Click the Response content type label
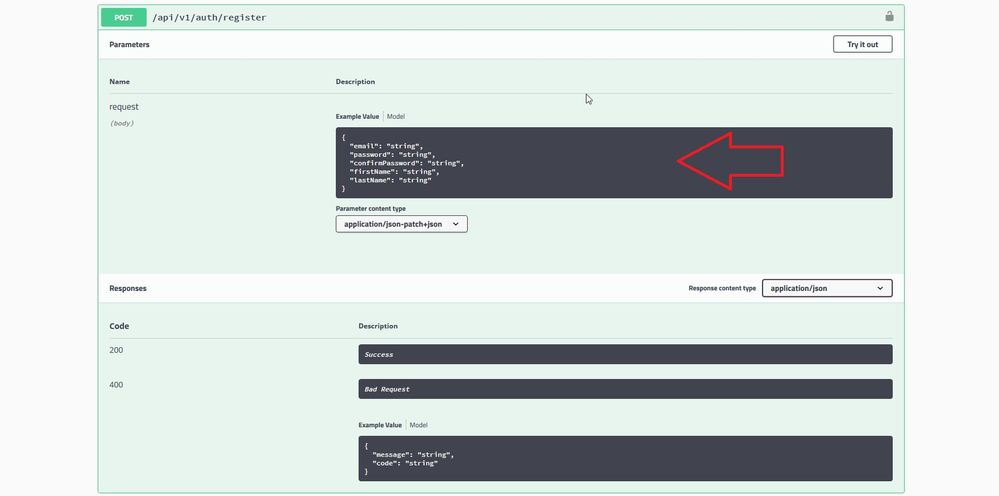This screenshot has height=496, width=999. coord(722,288)
